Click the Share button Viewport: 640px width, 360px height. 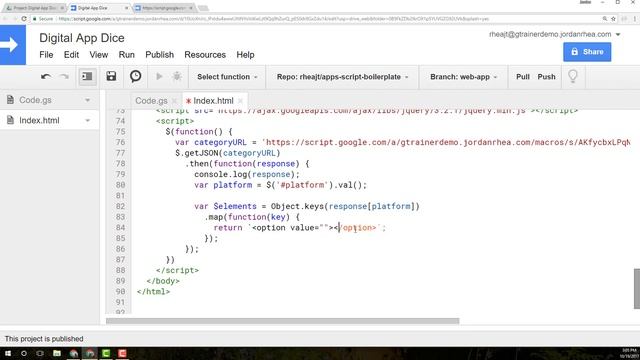pyautogui.click(x=587, y=52)
